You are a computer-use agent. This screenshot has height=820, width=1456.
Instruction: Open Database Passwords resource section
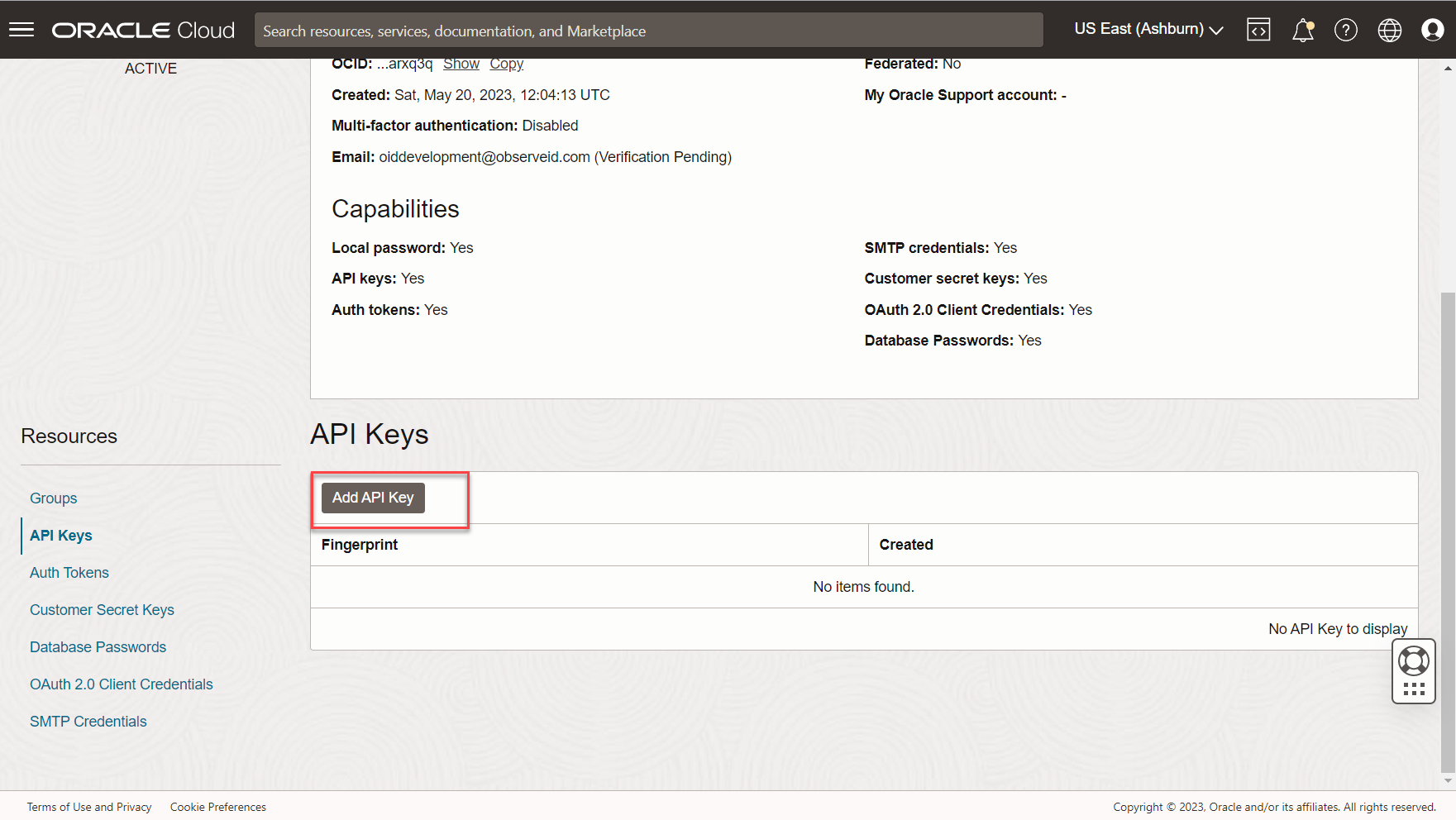click(98, 647)
